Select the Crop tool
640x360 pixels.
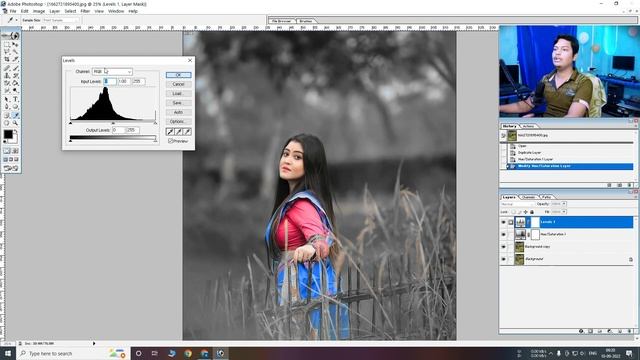point(7,59)
